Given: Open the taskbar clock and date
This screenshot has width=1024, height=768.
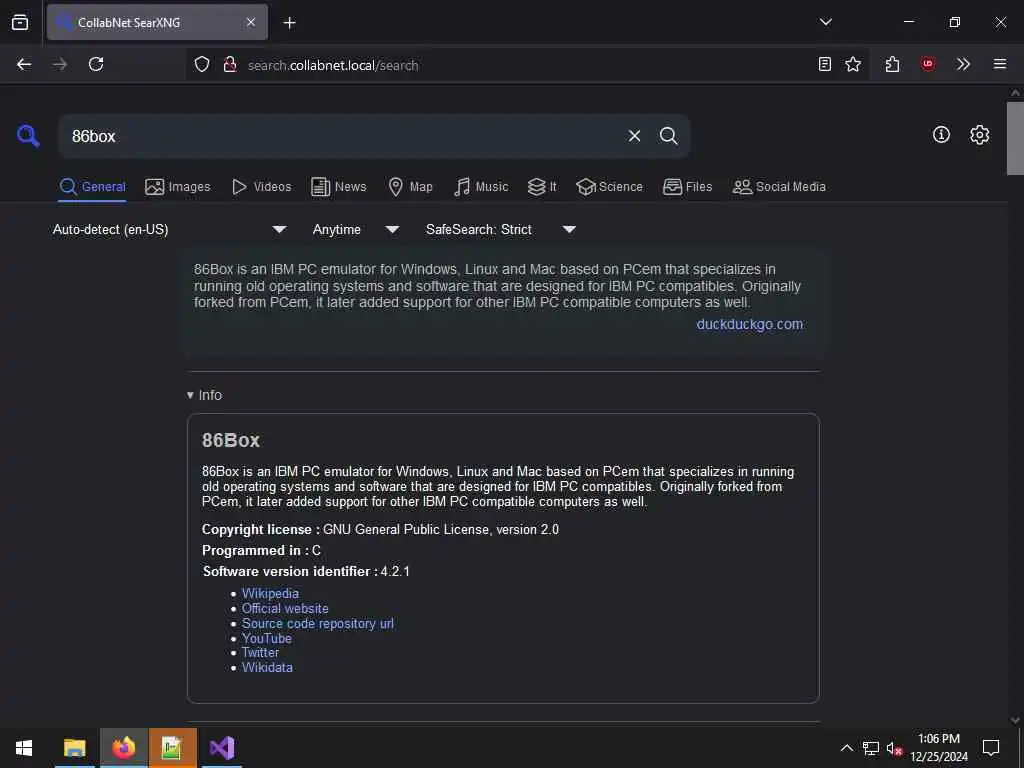Looking at the screenshot, I should (939, 748).
